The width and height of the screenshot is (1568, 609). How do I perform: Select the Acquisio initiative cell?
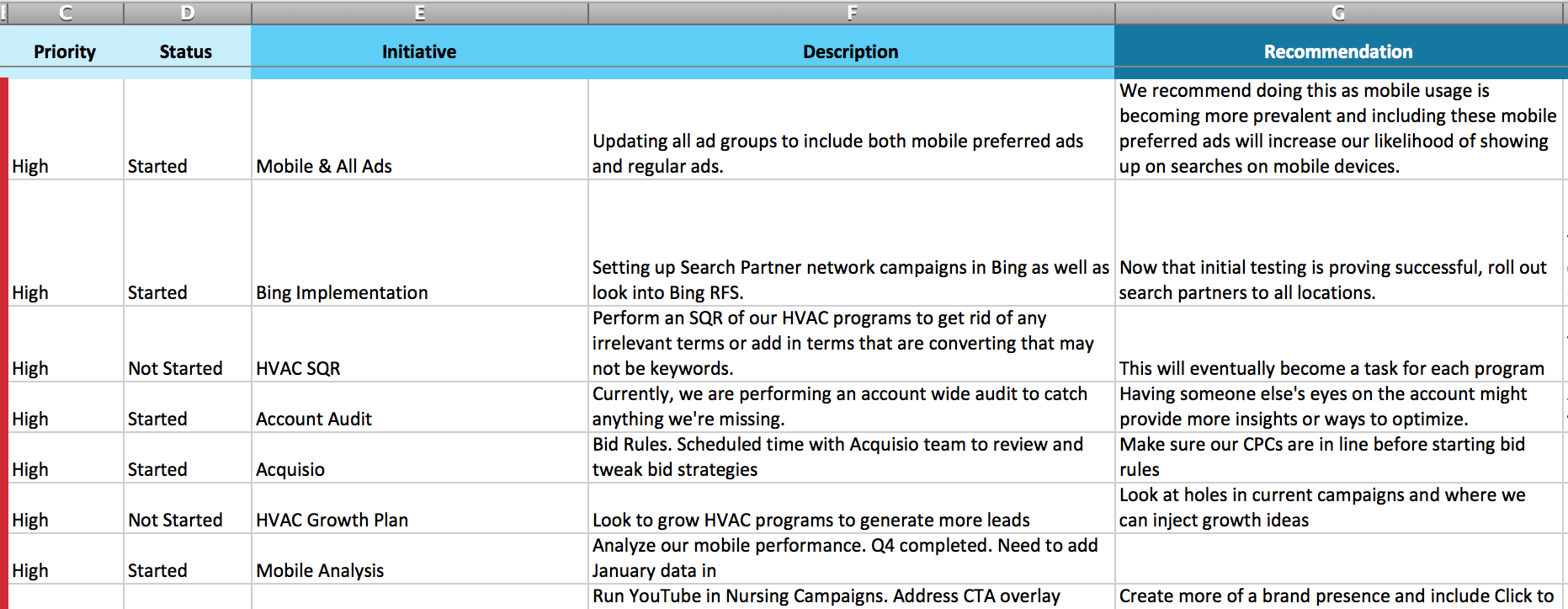coord(419,457)
